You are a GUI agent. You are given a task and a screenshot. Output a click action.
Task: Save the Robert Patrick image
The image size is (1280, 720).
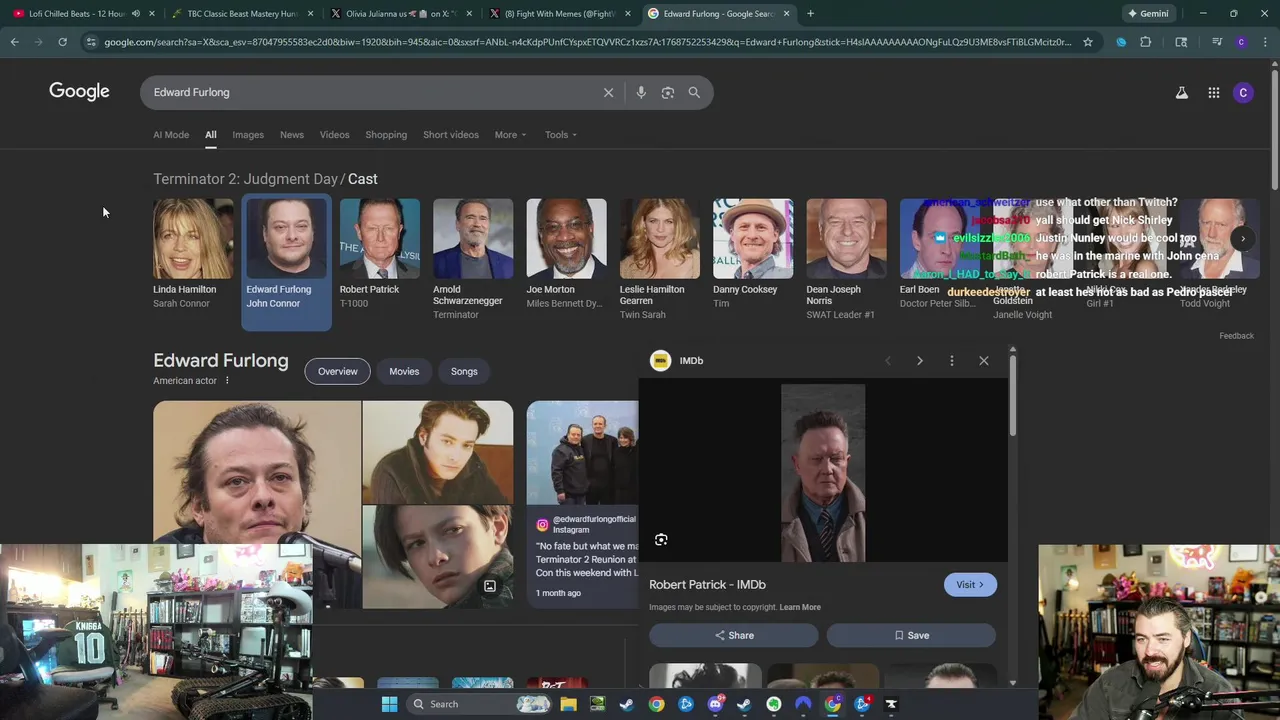tap(911, 636)
